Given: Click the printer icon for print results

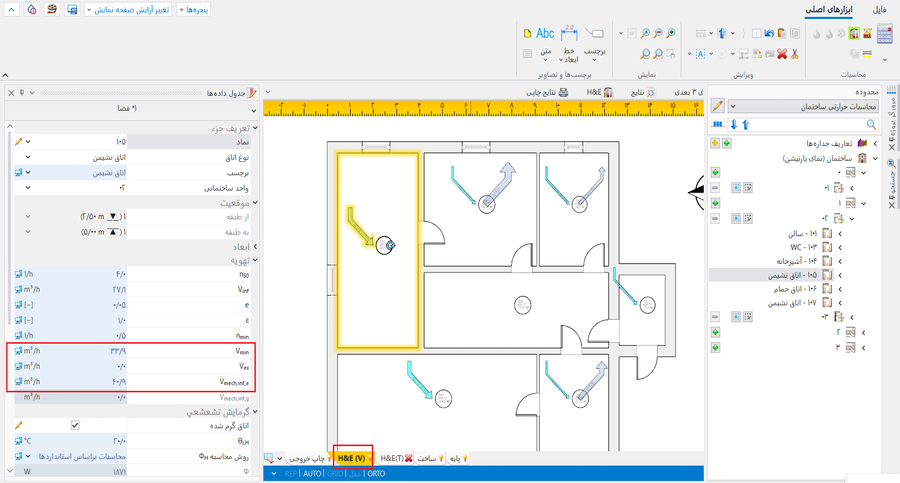Looking at the screenshot, I should click(563, 92).
